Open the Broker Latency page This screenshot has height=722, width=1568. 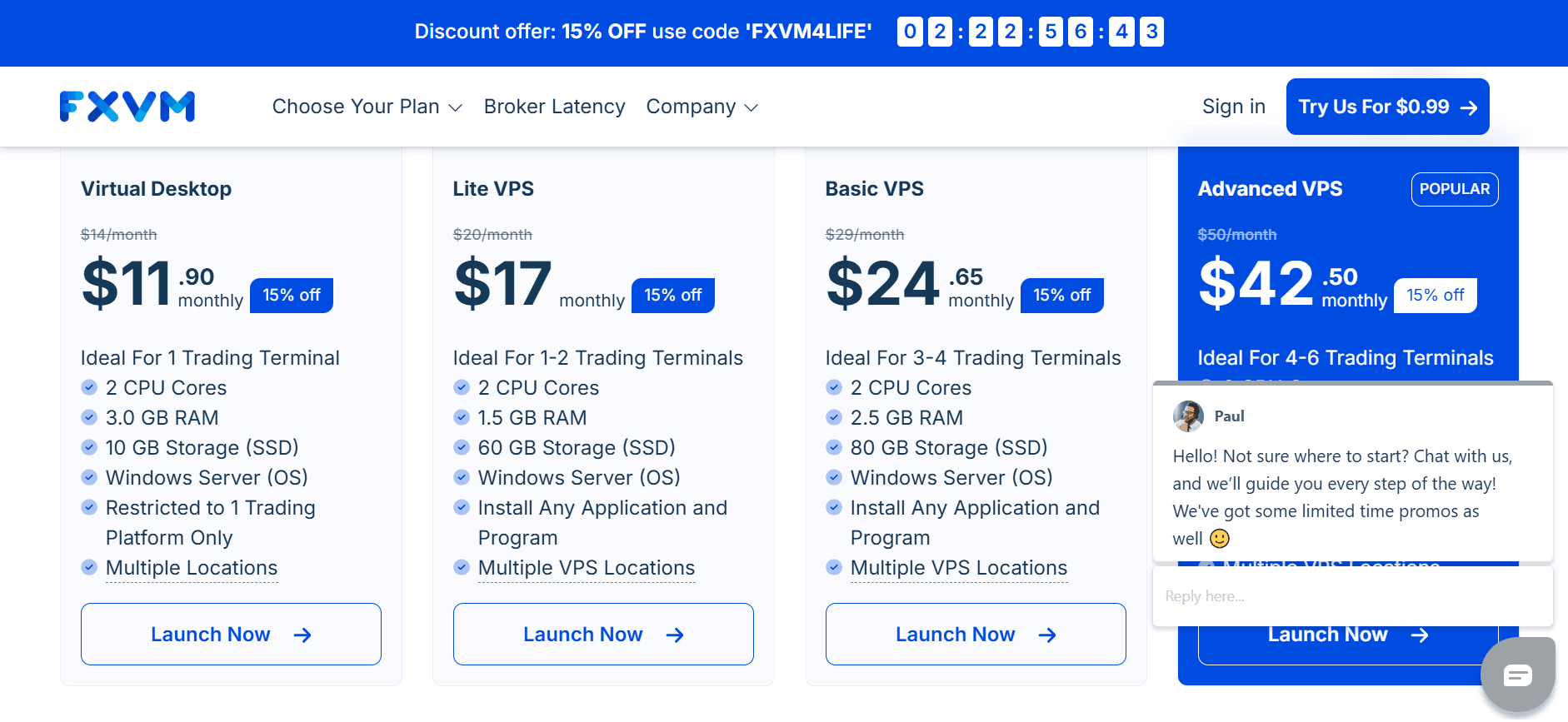554,107
